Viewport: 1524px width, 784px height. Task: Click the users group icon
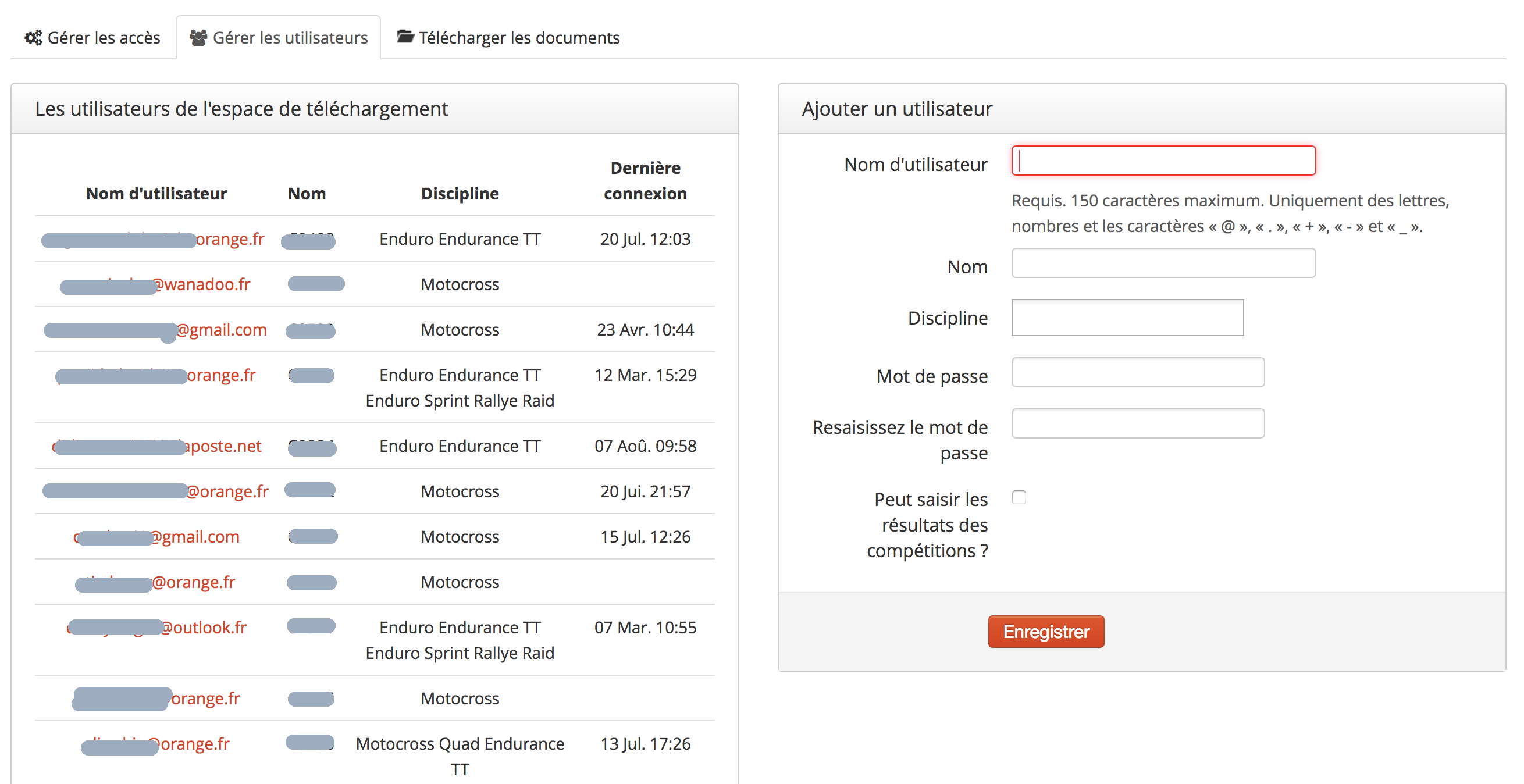coord(198,38)
